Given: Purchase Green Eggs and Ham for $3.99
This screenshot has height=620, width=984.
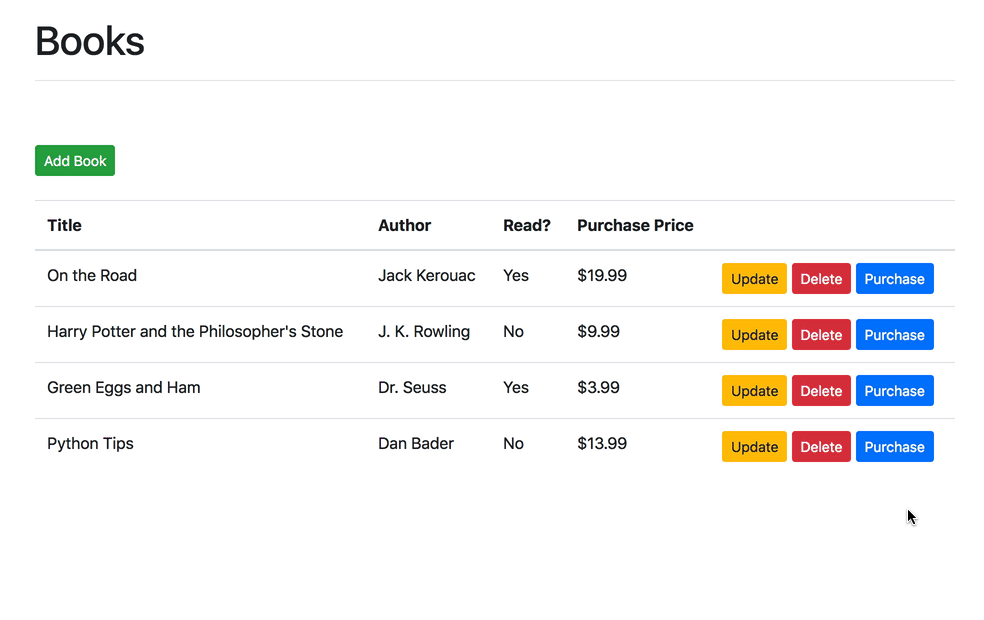Looking at the screenshot, I should coord(894,390).
